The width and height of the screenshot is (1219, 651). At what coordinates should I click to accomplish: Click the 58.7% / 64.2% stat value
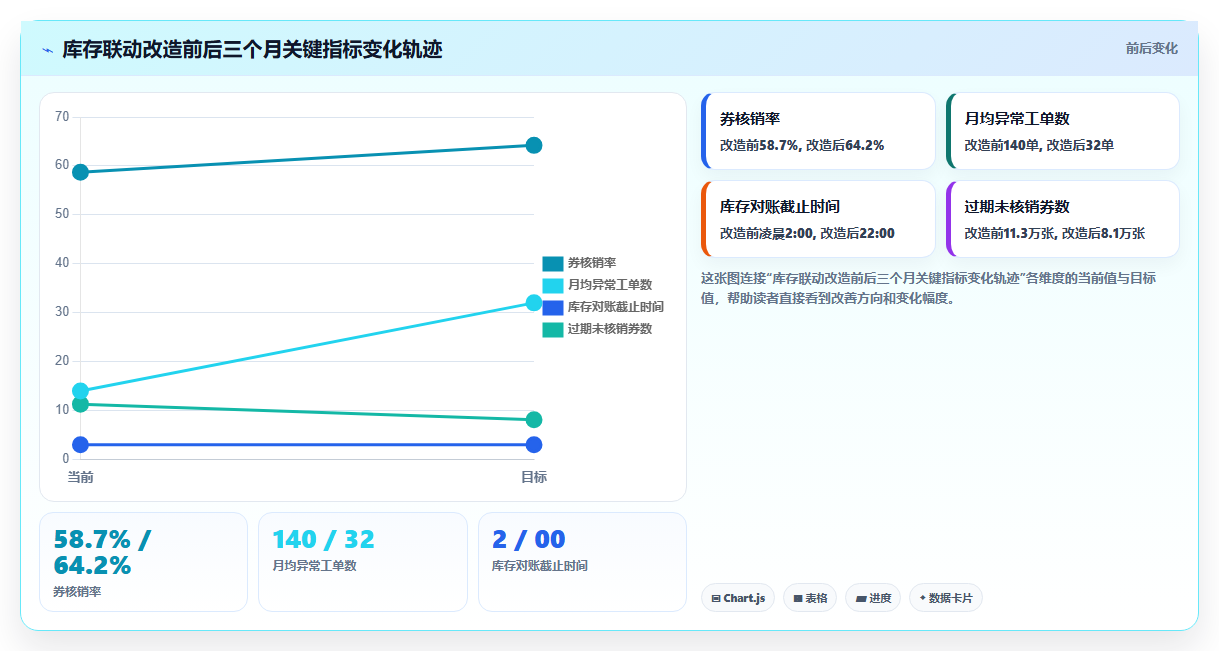pos(102,552)
